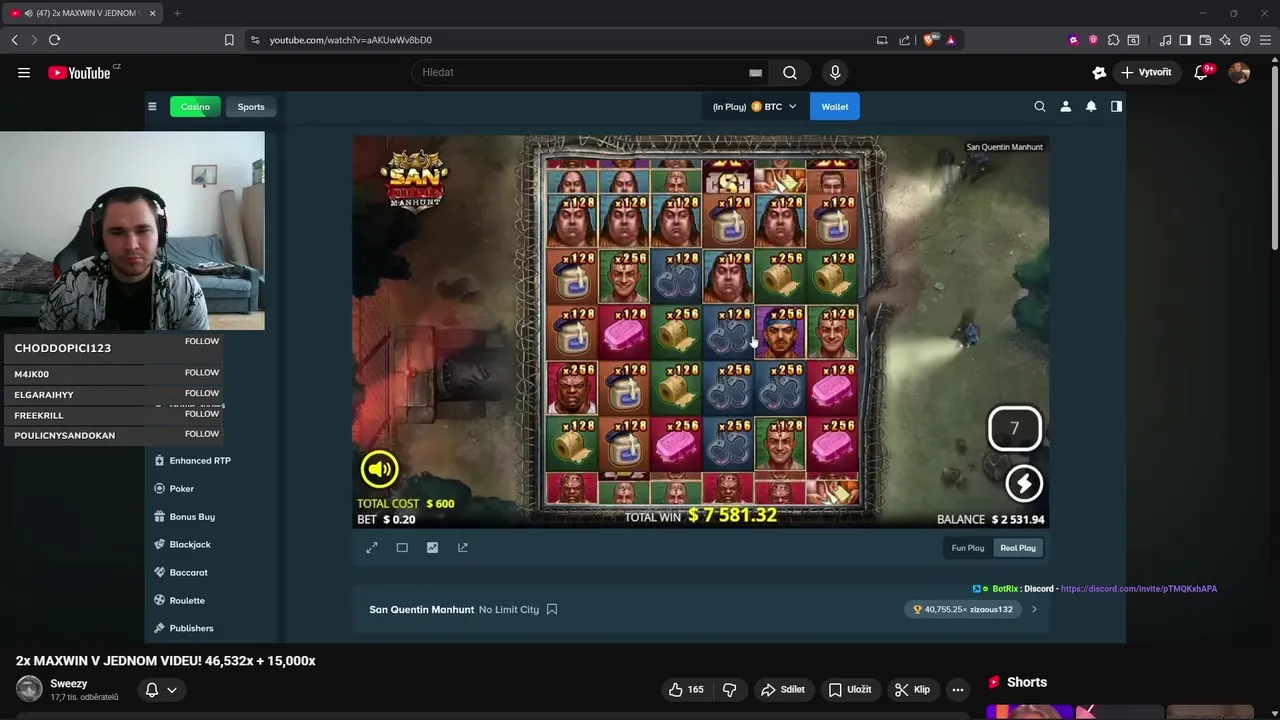The width and height of the screenshot is (1280, 720).
Task: Toggle the browser sidebar panel icon
Action: pyautogui.click(x=1185, y=40)
